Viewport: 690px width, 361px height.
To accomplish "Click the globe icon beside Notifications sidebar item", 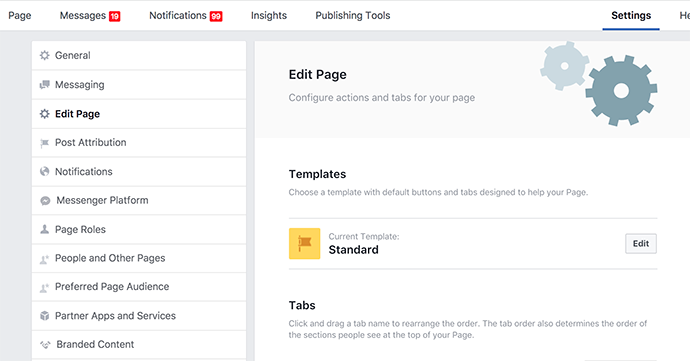I will 44,172.
